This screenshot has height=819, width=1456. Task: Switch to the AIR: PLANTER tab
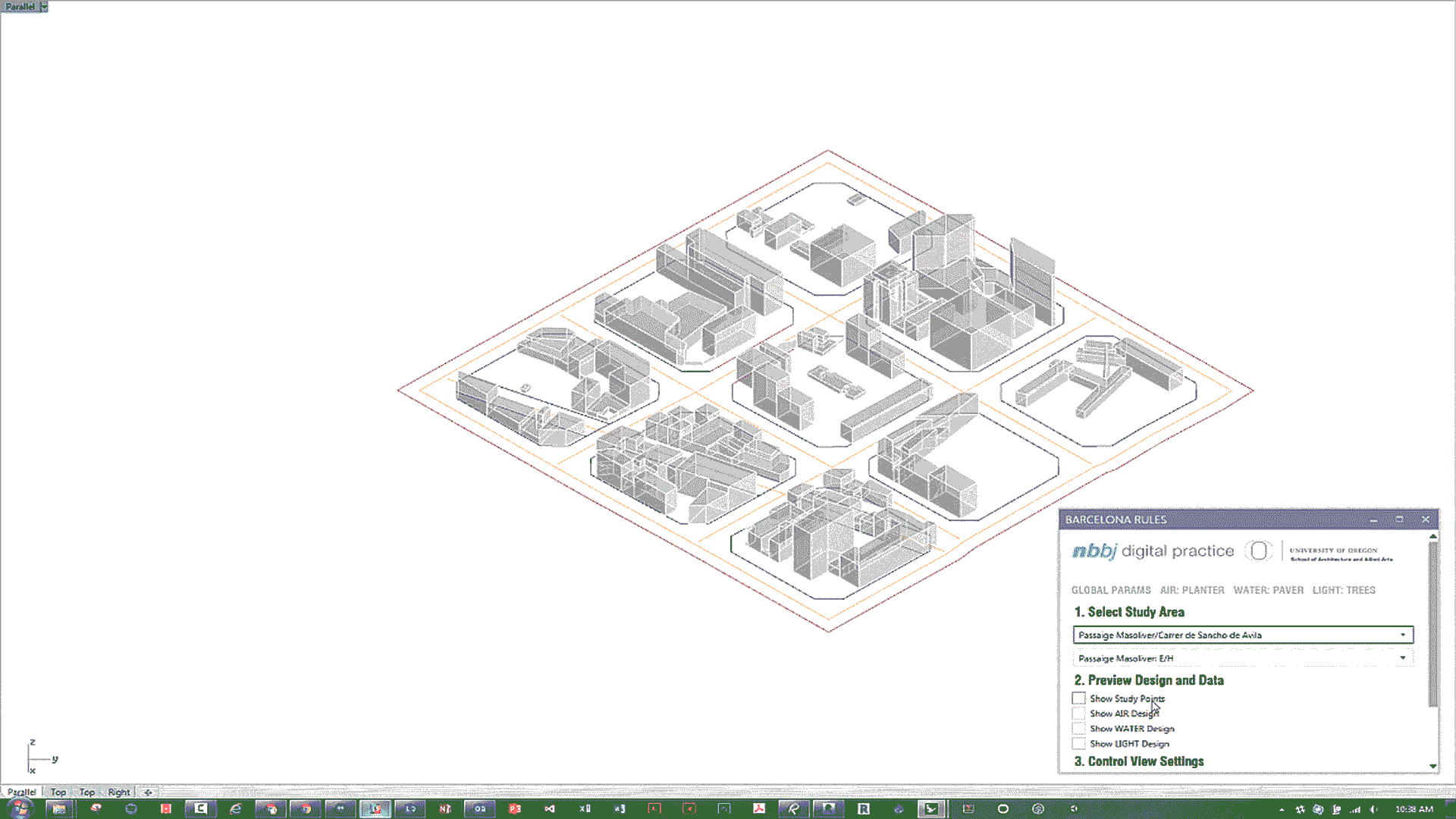[x=1192, y=590]
